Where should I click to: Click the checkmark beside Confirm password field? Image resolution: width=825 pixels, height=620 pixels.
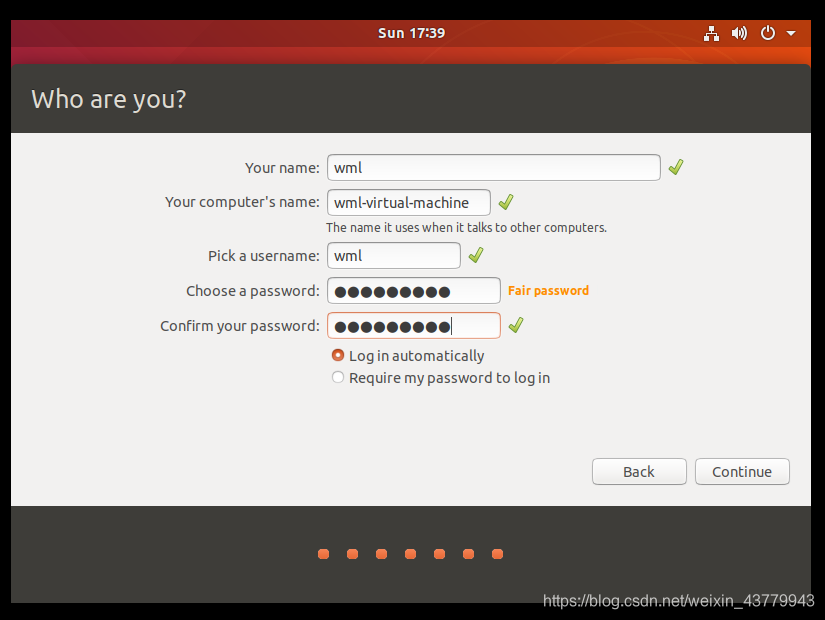pos(516,325)
